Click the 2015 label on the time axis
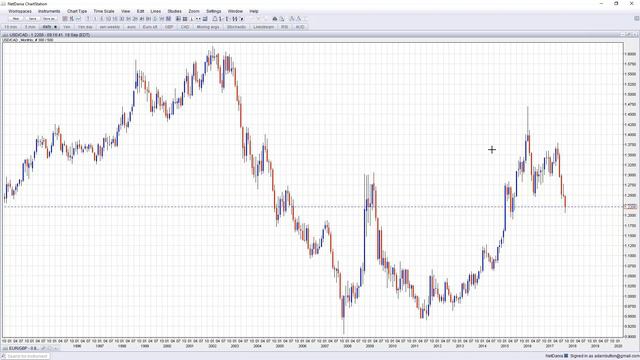640x360 pixels. pos(505,346)
